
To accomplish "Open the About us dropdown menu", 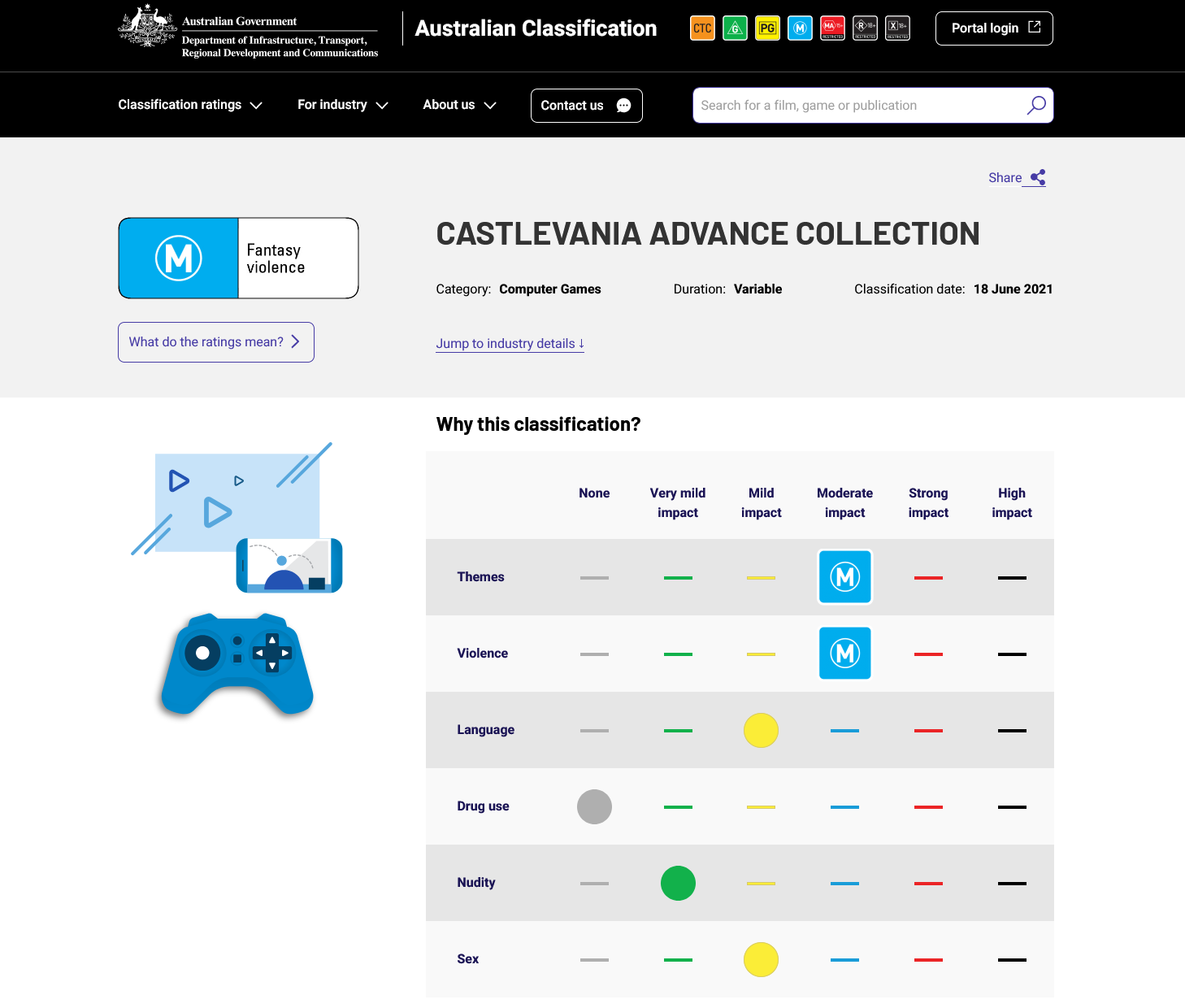I will coord(459,105).
